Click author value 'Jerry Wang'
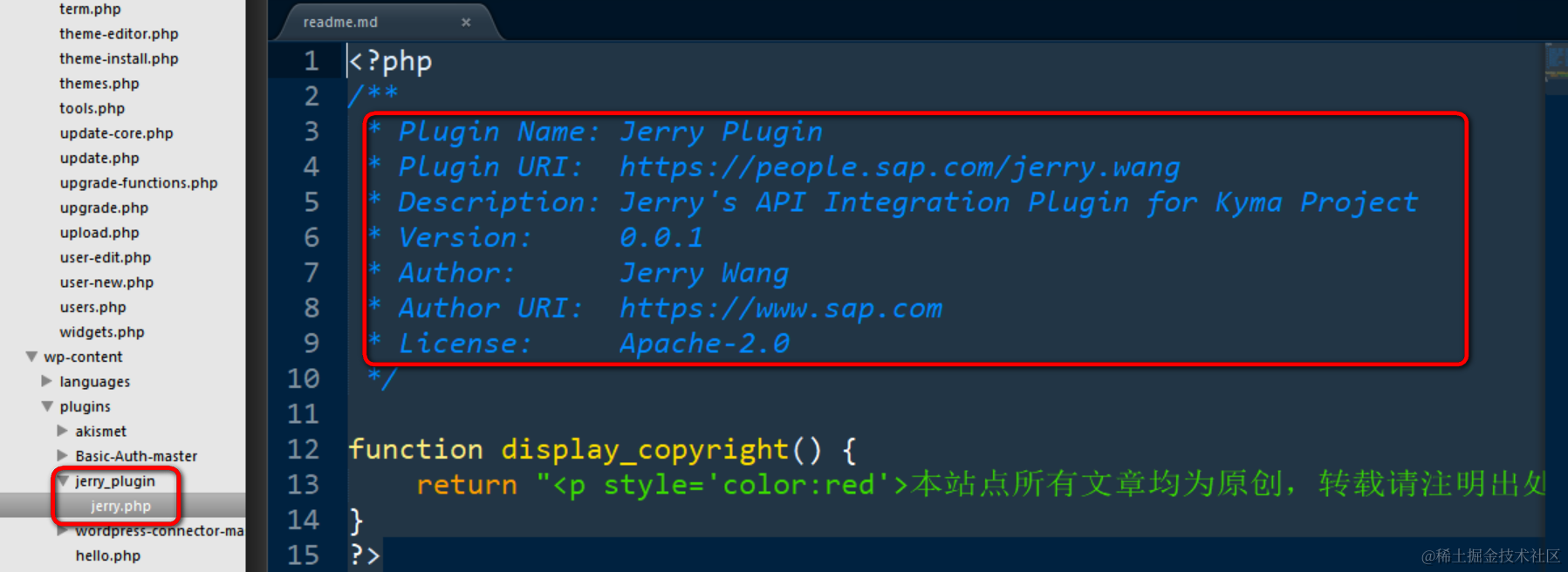This screenshot has width=1568, height=572. pos(704,273)
